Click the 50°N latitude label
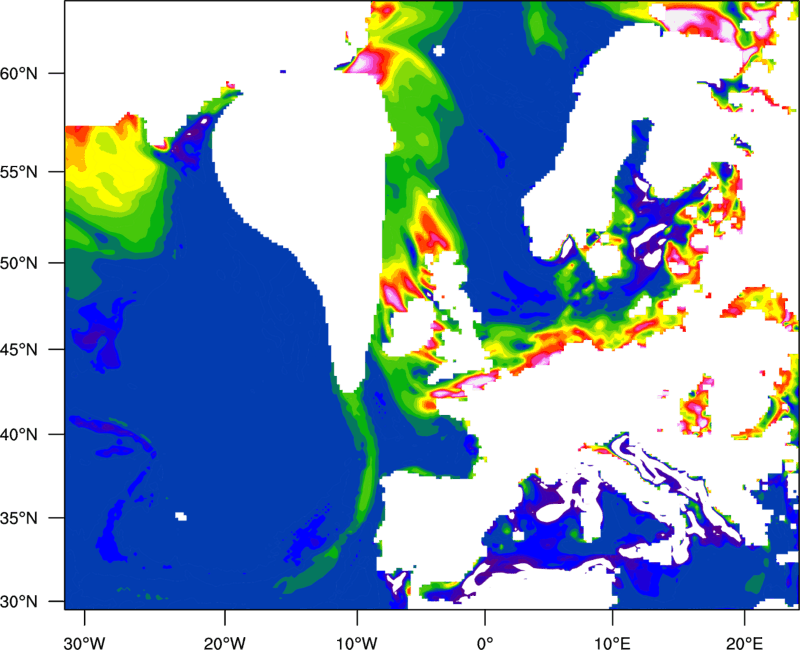The image size is (800, 650). [19, 263]
